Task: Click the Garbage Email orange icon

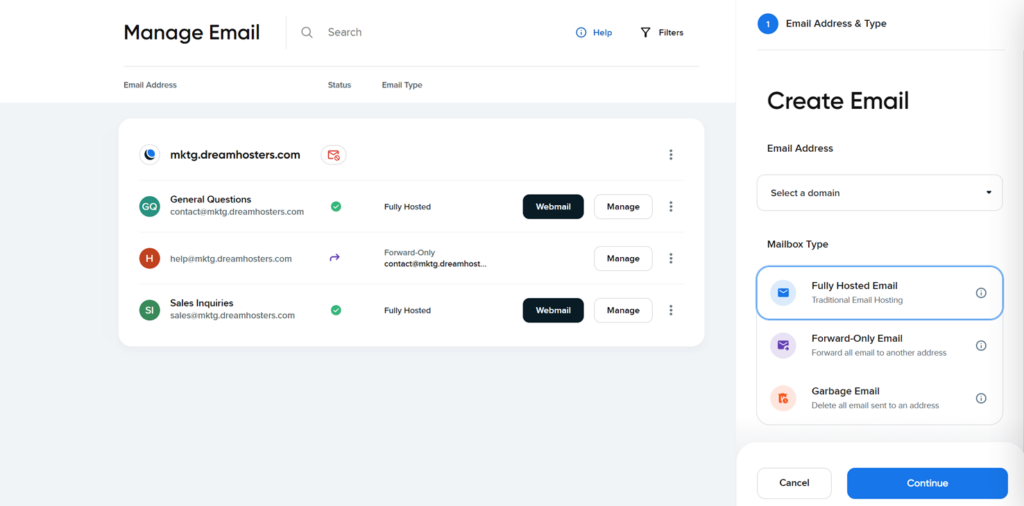Action: point(783,398)
